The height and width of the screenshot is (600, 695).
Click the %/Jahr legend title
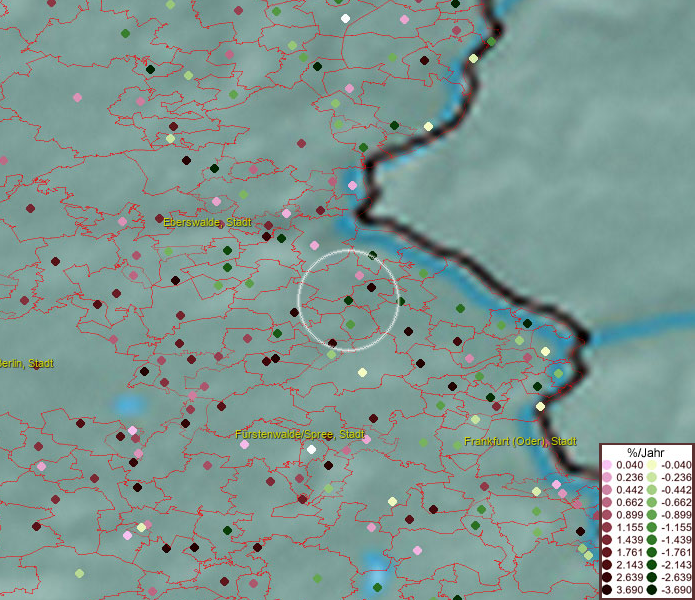(x=646, y=452)
